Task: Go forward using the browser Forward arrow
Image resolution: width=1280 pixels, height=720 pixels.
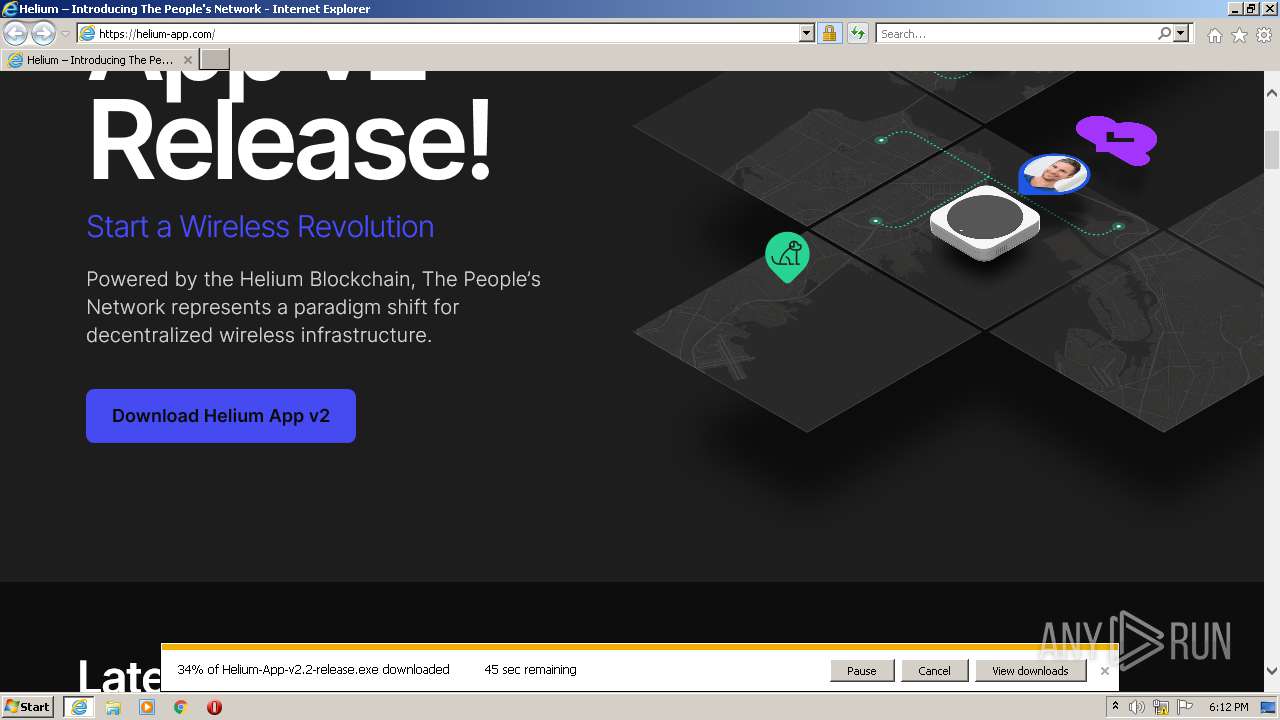Action: coord(43,33)
